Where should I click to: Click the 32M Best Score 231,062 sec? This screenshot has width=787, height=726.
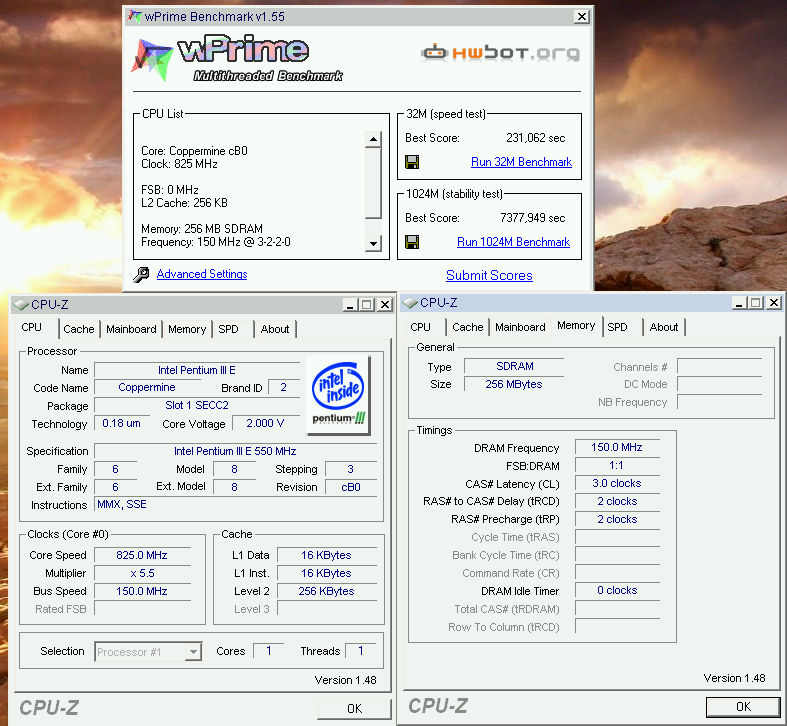(x=536, y=138)
